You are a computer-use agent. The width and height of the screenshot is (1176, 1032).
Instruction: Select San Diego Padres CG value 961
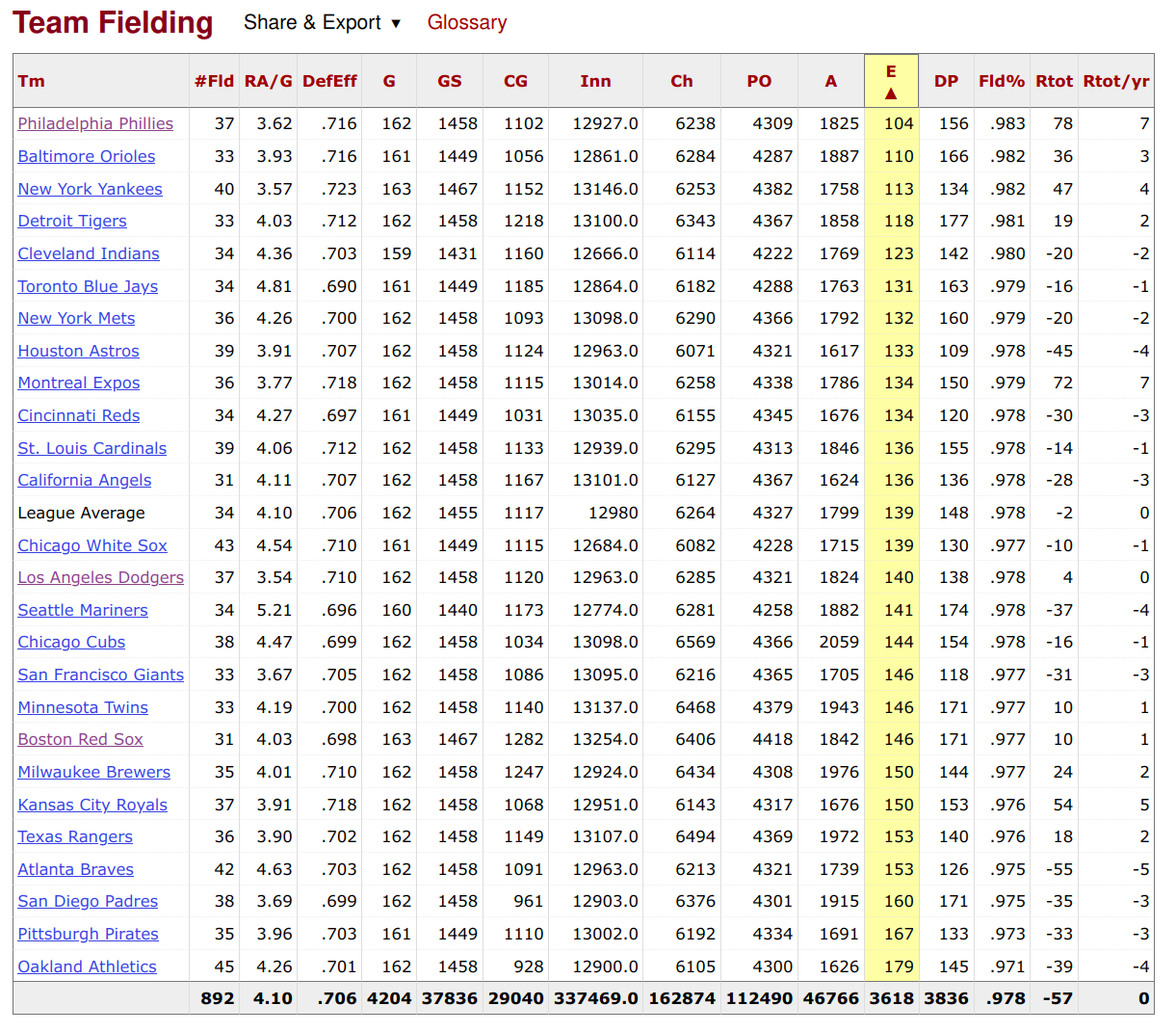click(528, 901)
